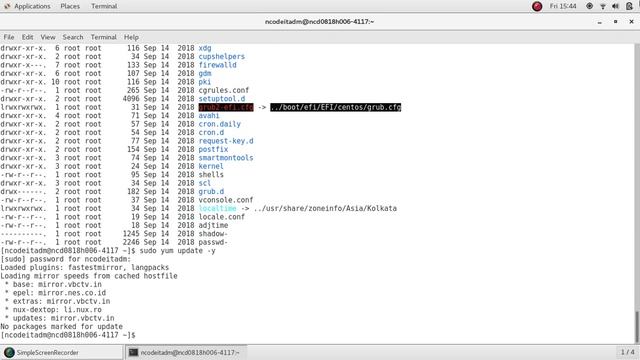Click the highlighted grub2-efi.cfg link name
The width and height of the screenshot is (640, 360).
pos(226,107)
